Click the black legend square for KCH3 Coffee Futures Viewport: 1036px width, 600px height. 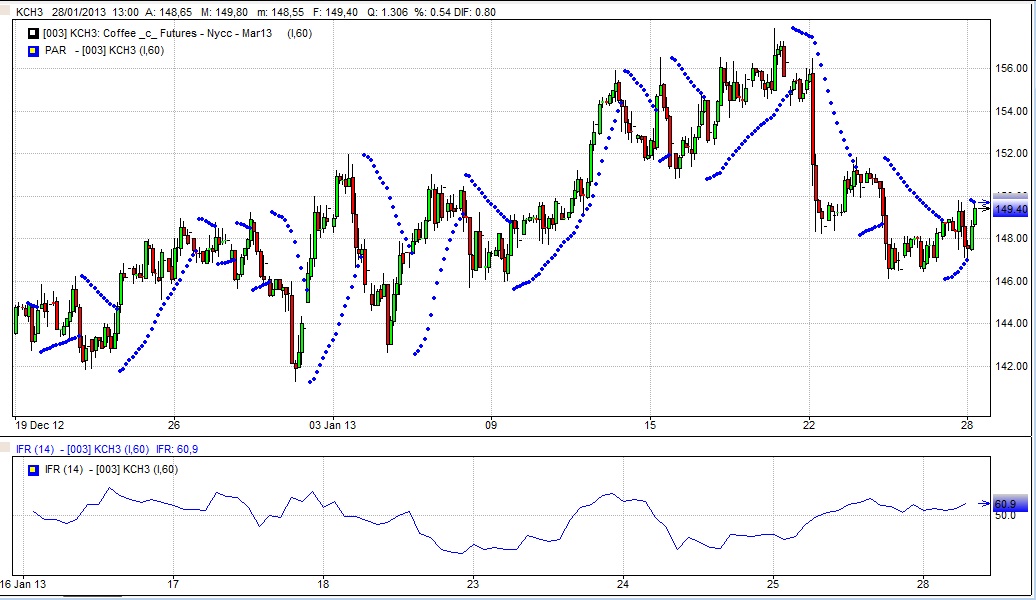33,34
